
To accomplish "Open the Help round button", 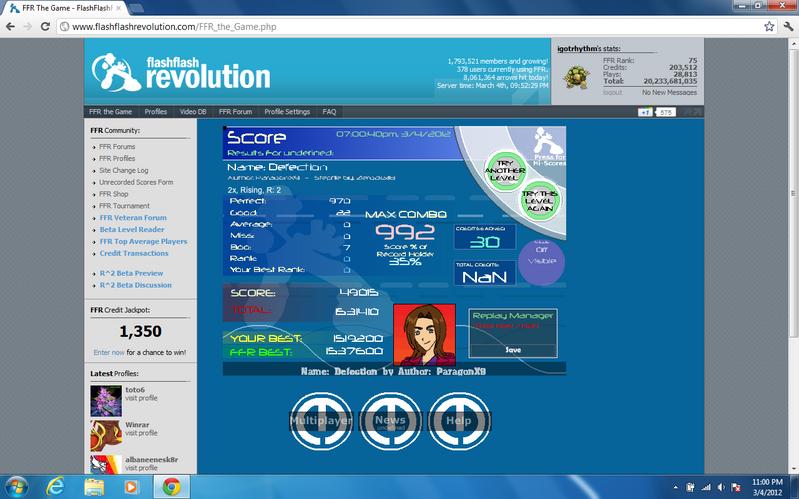I will (x=459, y=421).
